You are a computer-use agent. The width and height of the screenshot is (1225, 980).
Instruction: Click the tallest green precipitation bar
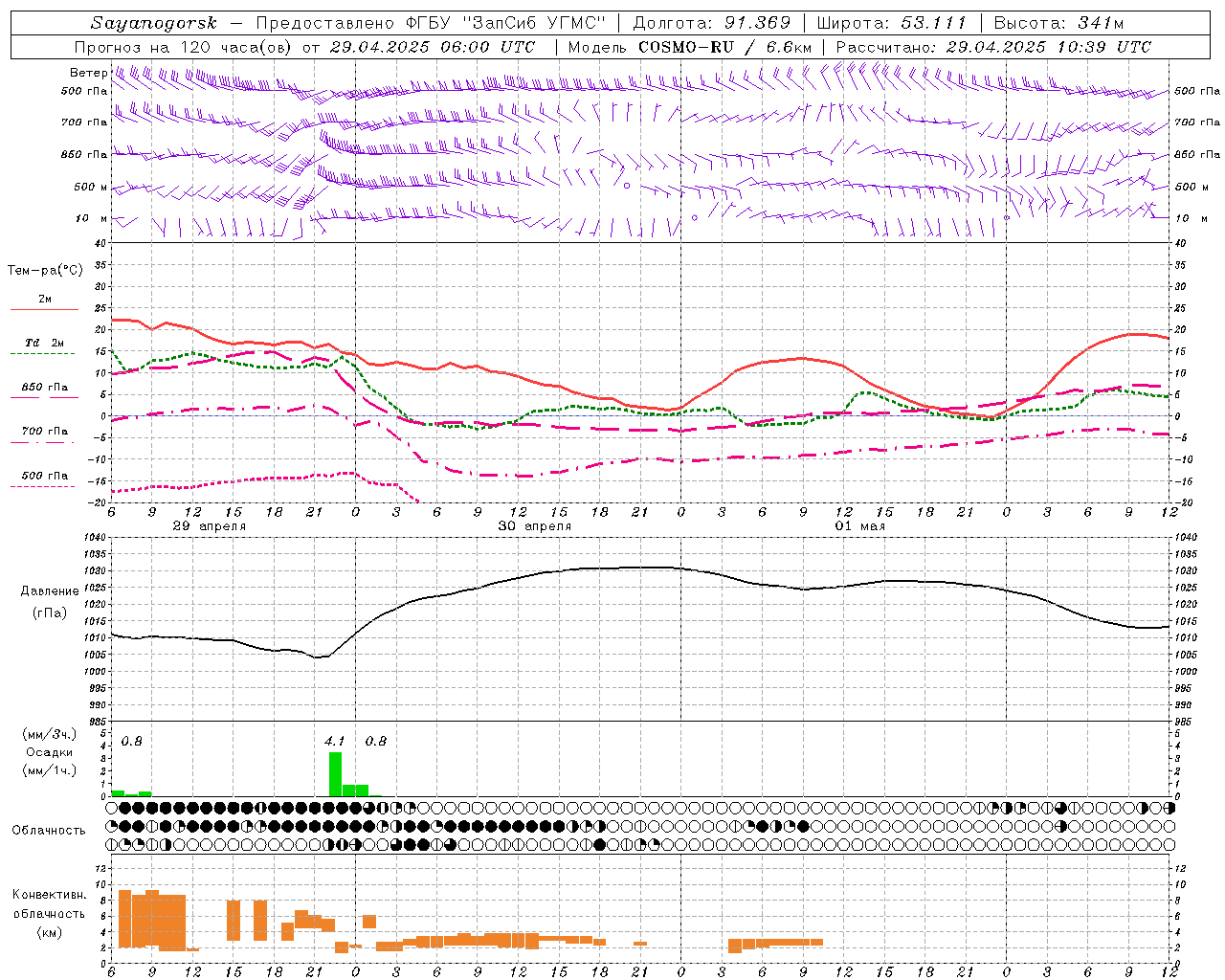click(335, 774)
